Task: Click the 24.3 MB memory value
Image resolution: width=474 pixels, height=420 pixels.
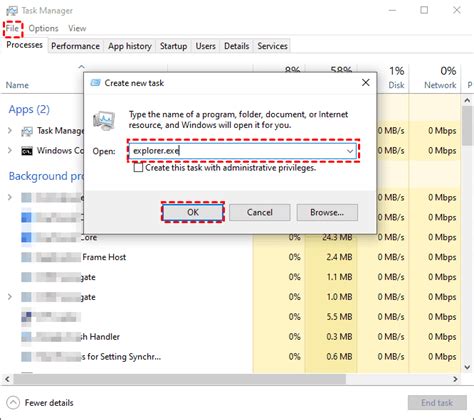Action: point(337,237)
